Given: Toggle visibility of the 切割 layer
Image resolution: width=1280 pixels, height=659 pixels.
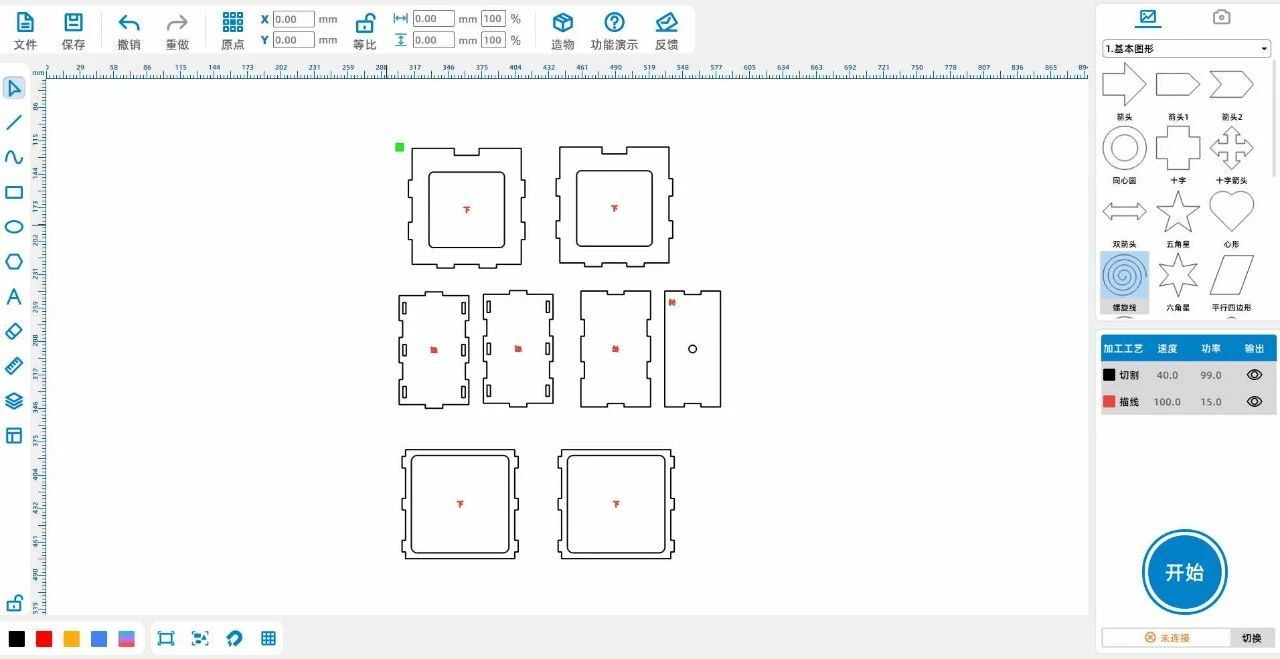Looking at the screenshot, I should tap(1254, 375).
